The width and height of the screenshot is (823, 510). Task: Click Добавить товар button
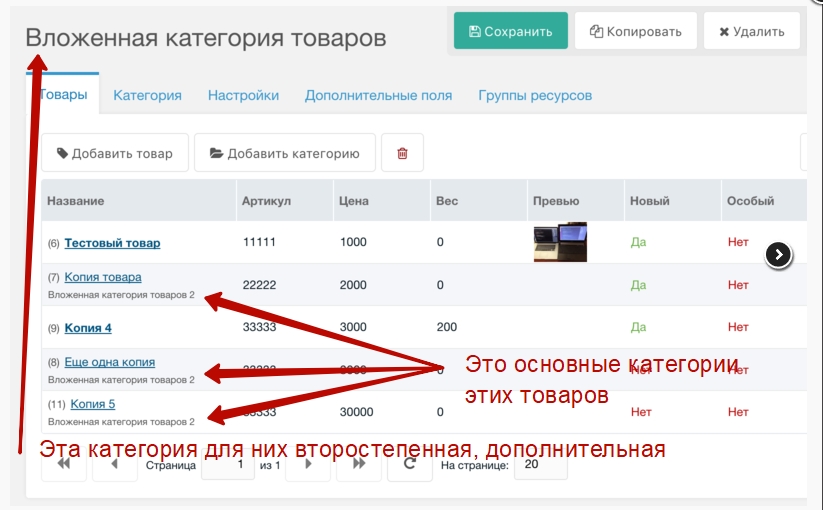tap(114, 153)
